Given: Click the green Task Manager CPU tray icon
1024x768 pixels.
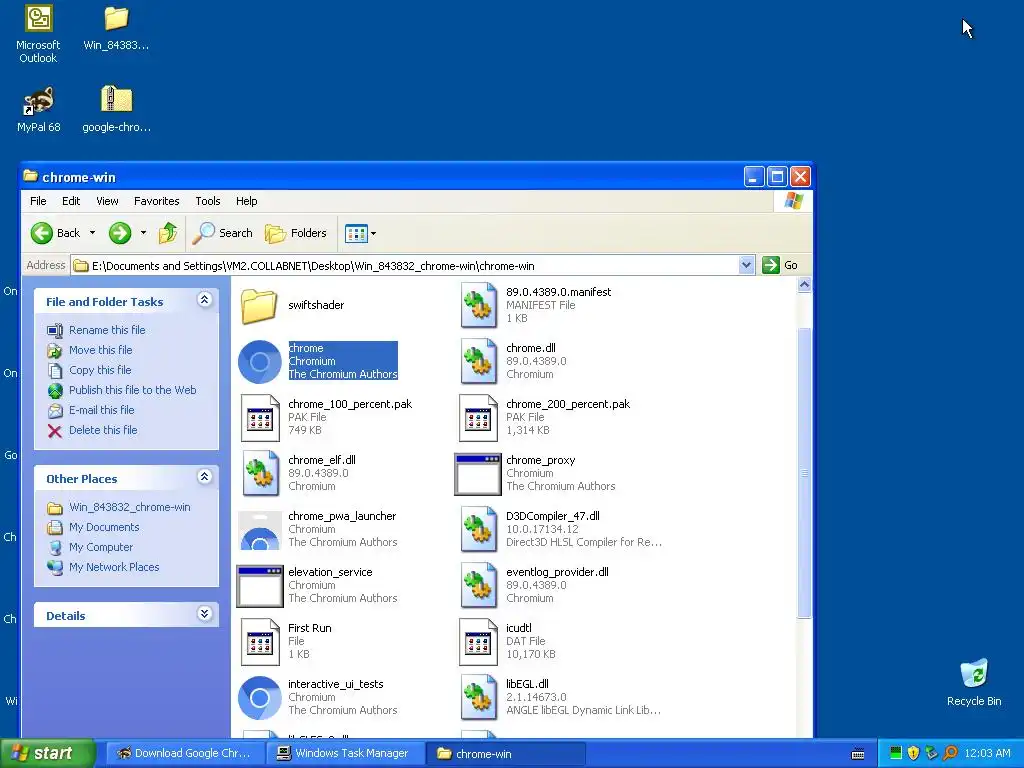Looking at the screenshot, I should click(896, 754).
